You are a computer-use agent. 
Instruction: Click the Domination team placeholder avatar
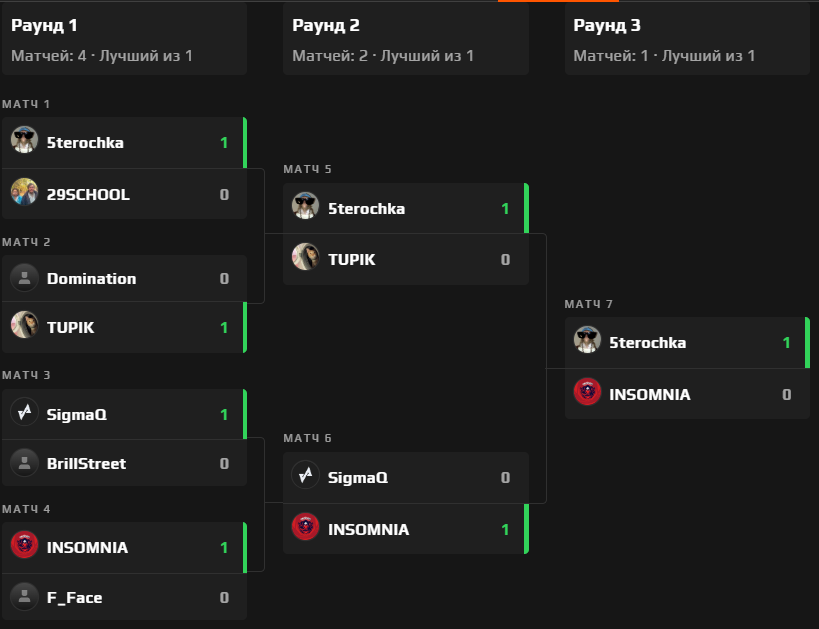tap(24, 278)
